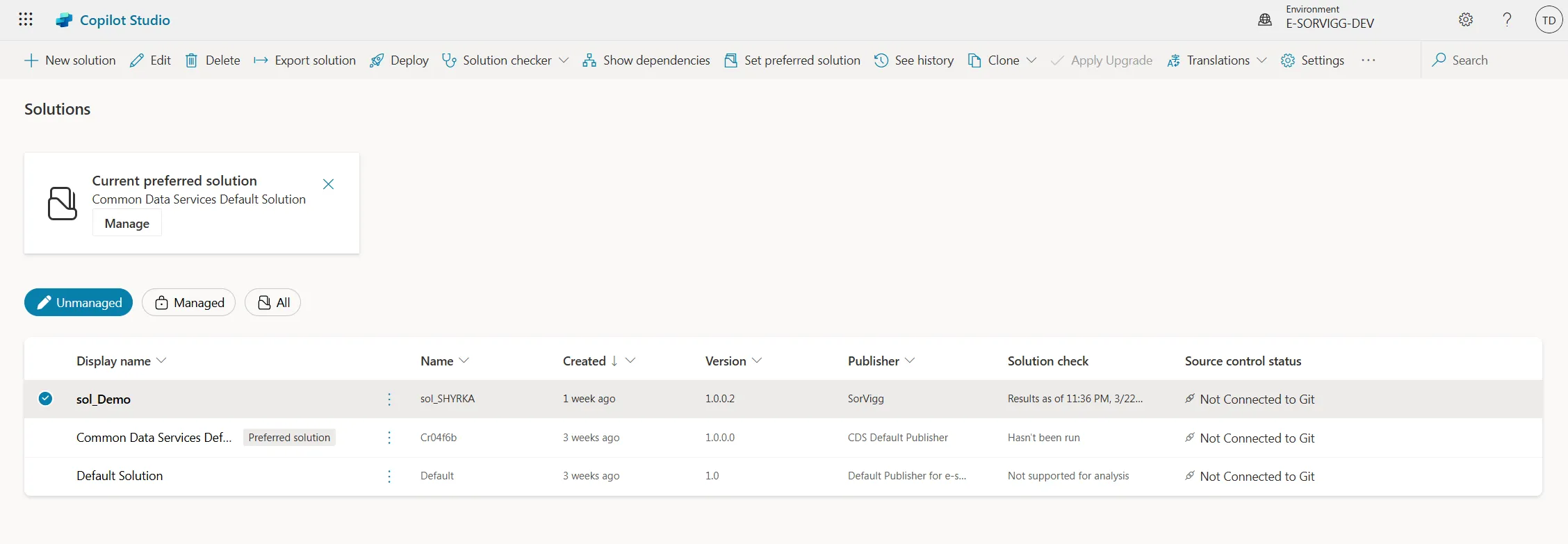This screenshot has height=544, width=1568.
Task: Open the more commands ellipsis
Action: coord(1369,60)
